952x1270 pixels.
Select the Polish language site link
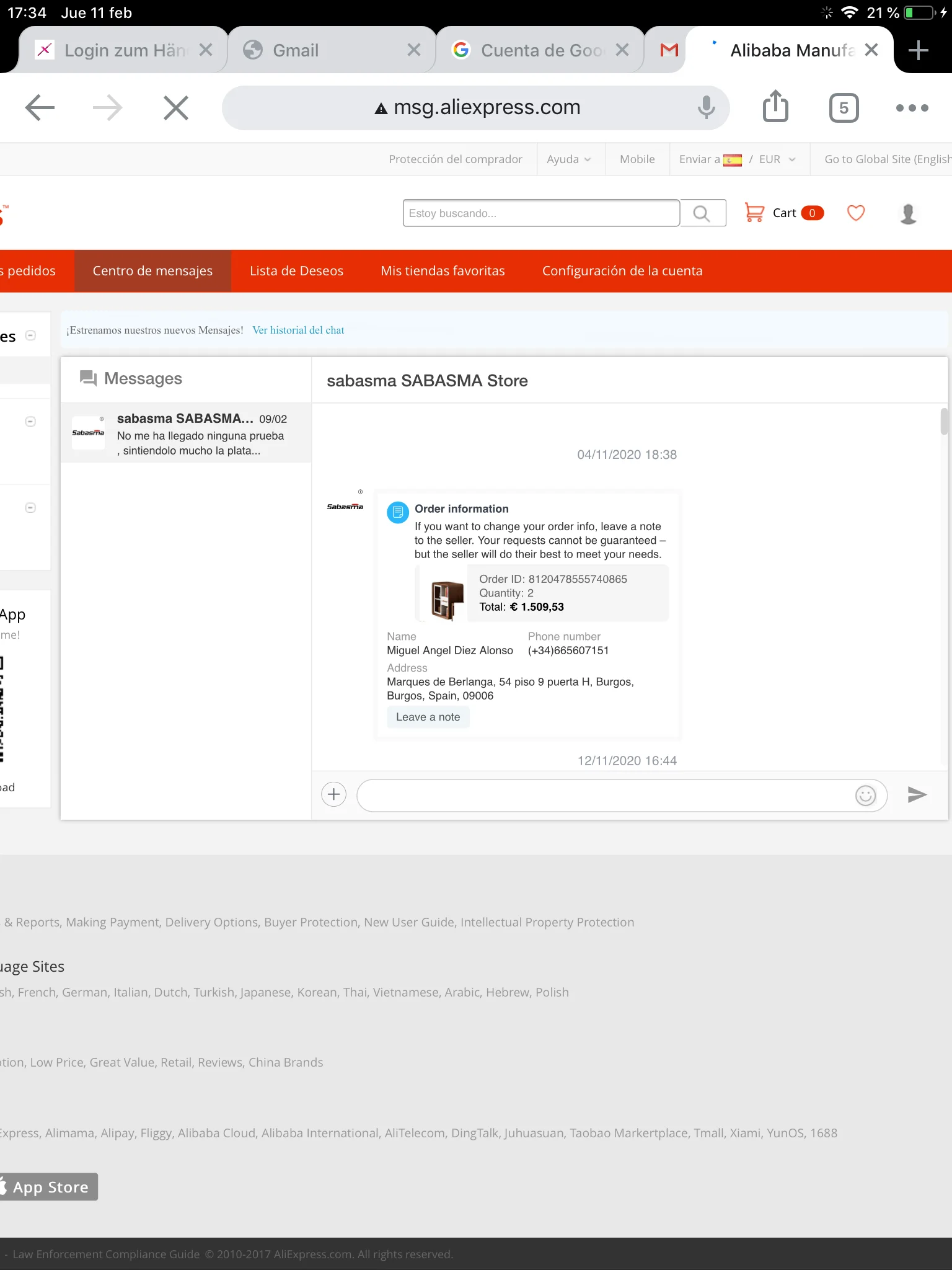pyautogui.click(x=552, y=992)
